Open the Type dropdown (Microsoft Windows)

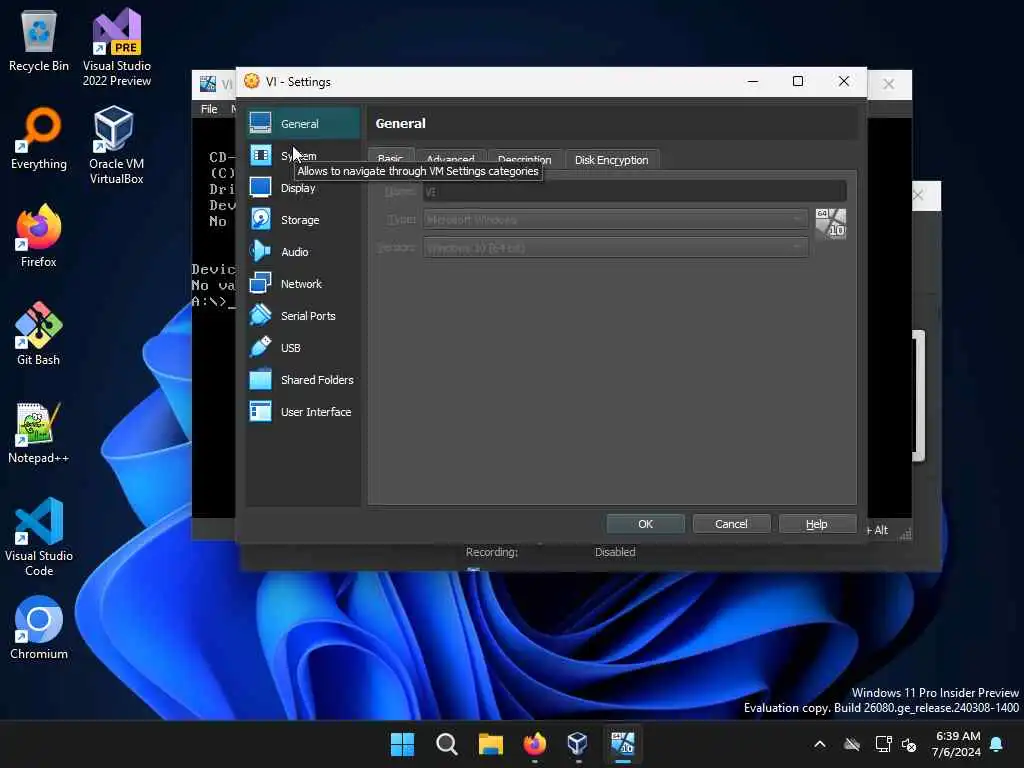pos(615,219)
